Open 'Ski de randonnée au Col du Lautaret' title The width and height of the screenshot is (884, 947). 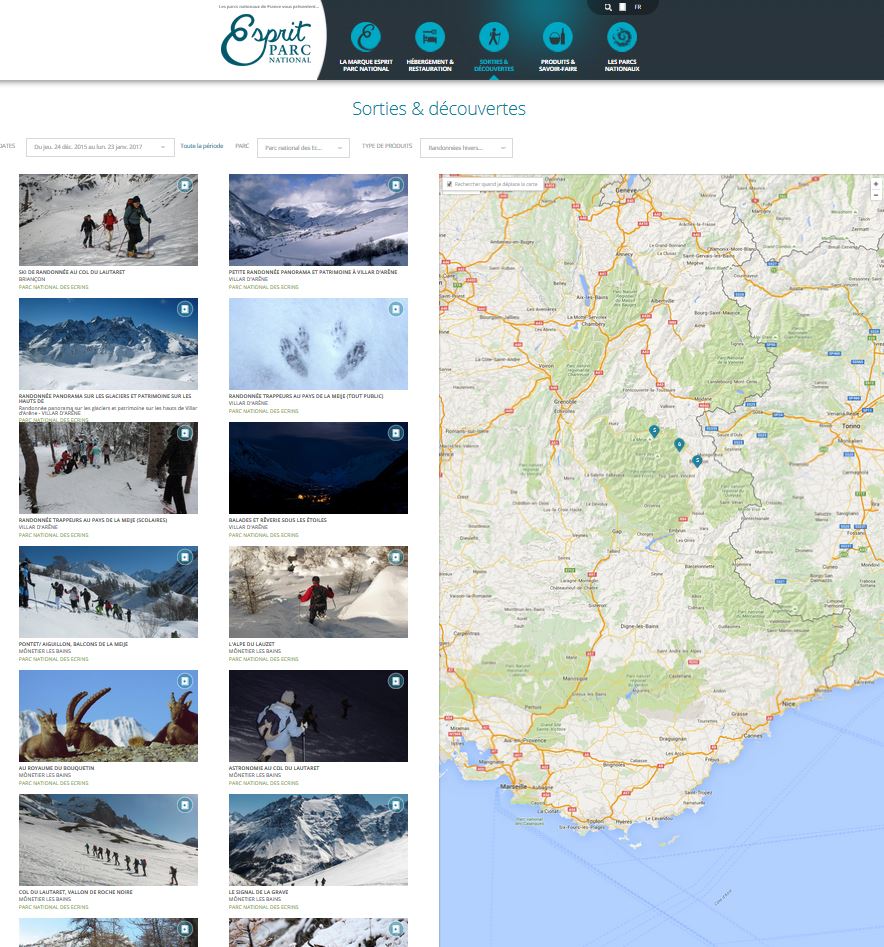[x=72, y=272]
